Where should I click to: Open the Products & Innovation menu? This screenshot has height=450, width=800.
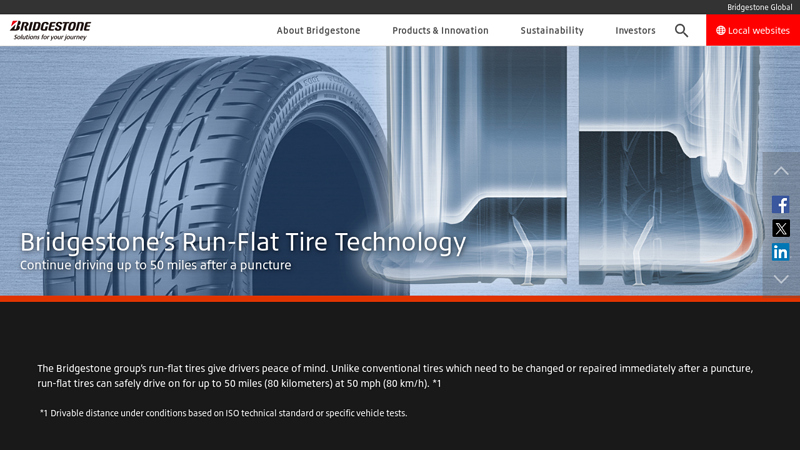[x=440, y=31]
